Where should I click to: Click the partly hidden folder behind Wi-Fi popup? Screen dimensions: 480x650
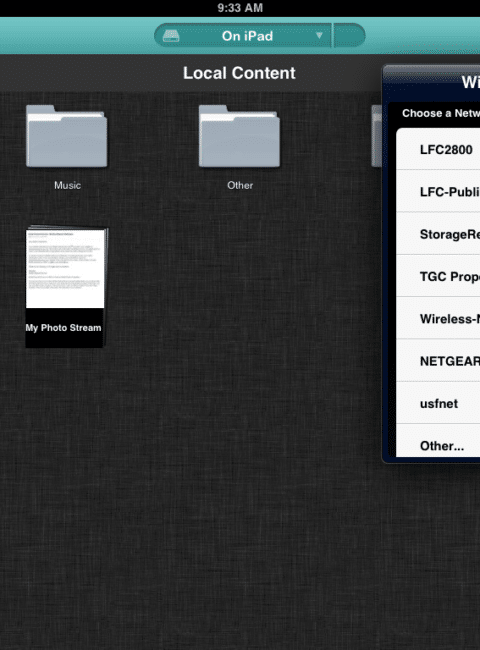[376, 136]
